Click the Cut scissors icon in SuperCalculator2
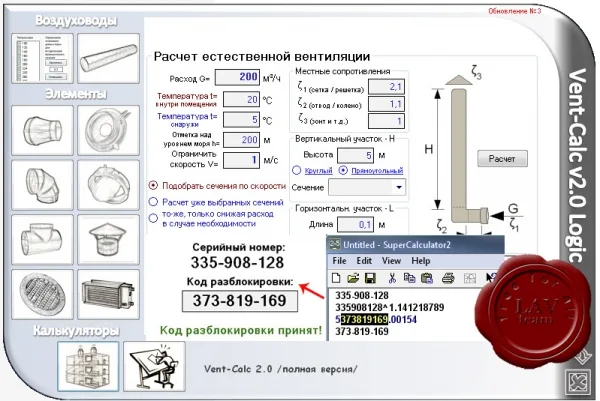Image resolution: width=600 pixels, height=401 pixels. coord(392,278)
